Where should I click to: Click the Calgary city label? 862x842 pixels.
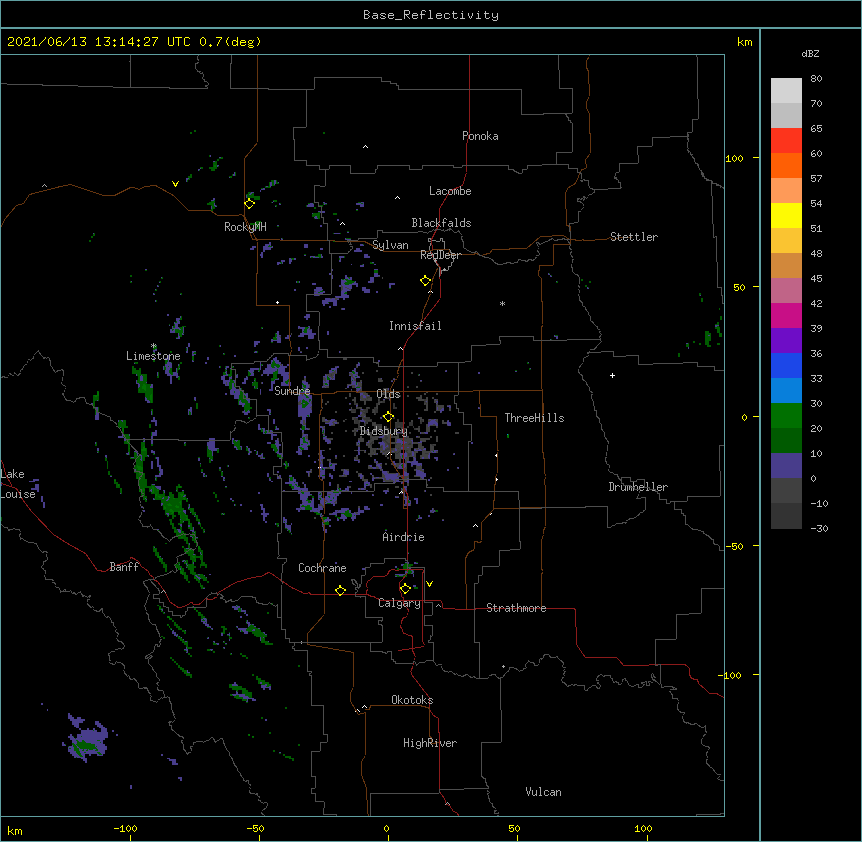click(x=400, y=603)
